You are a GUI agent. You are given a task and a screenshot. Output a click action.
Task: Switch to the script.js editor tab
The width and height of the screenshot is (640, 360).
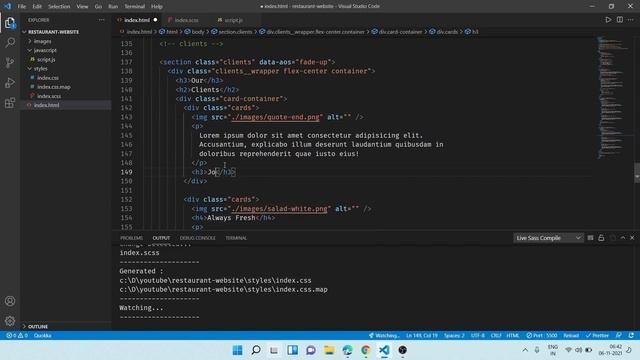233,20
